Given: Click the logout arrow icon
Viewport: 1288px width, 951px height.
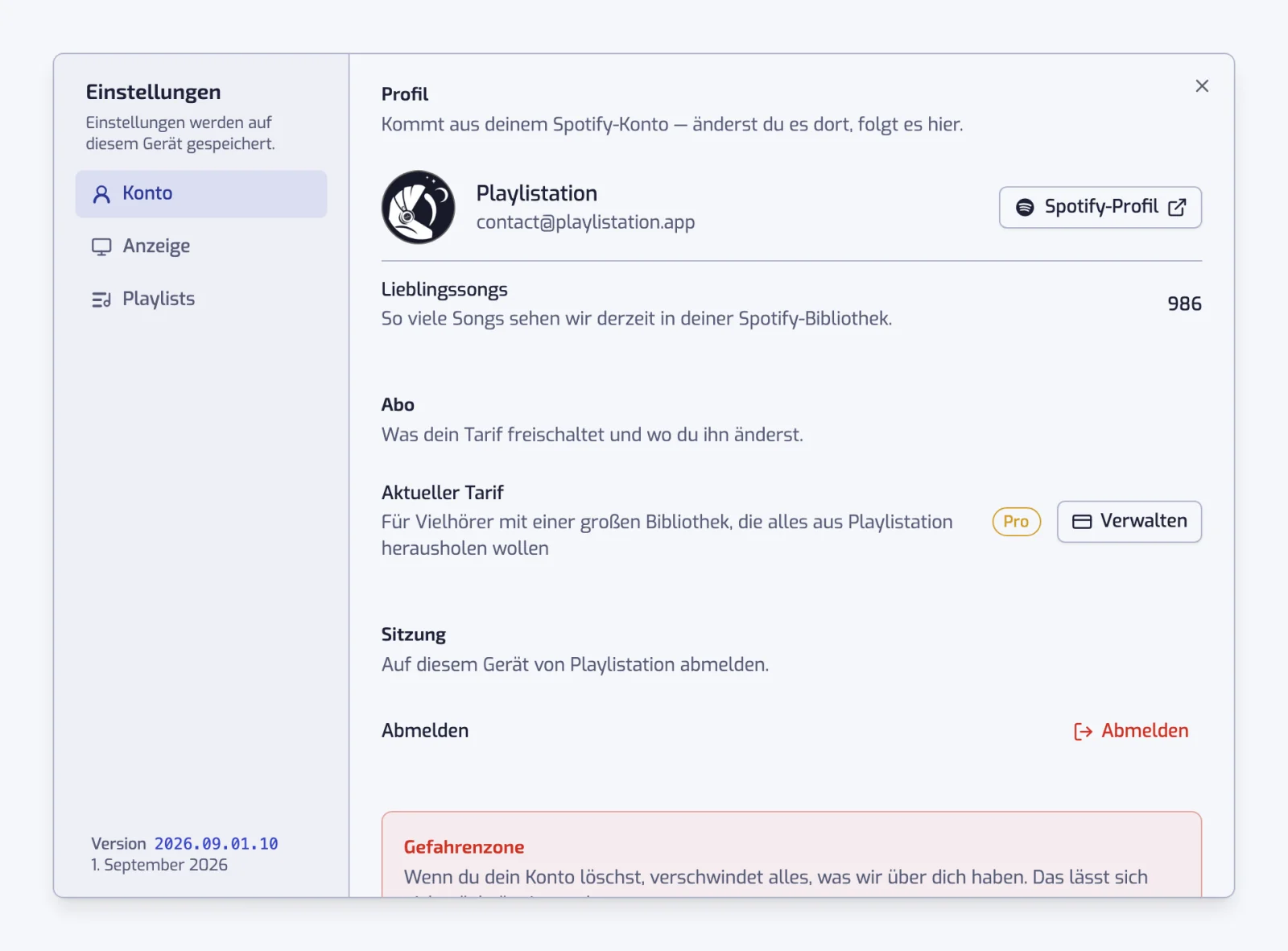Looking at the screenshot, I should click(x=1083, y=731).
